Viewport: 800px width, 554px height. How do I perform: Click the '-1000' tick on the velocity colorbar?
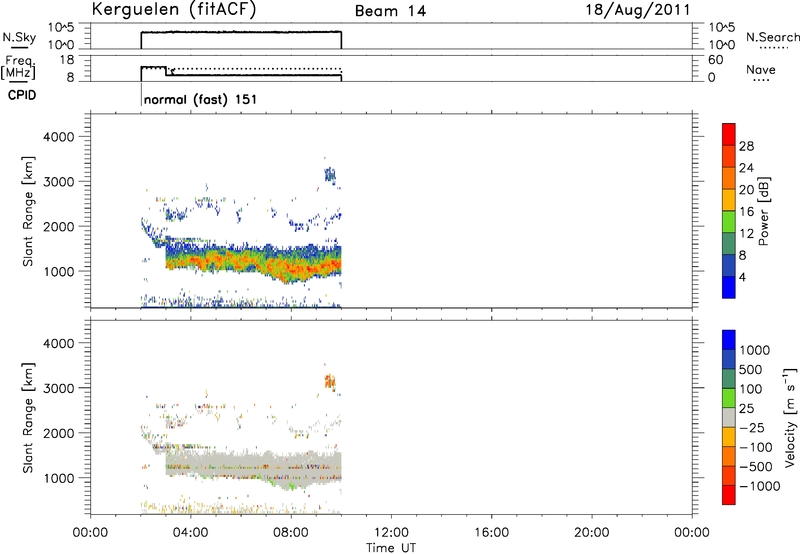tap(759, 486)
